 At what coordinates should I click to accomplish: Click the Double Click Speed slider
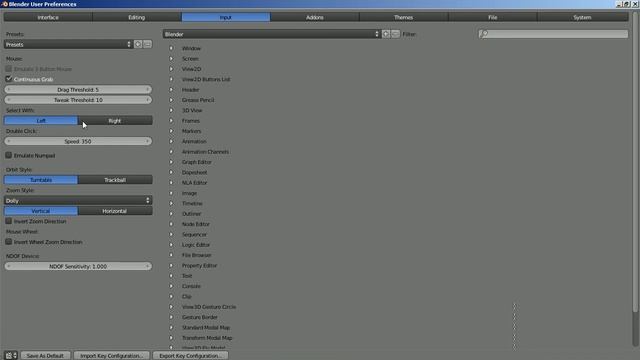point(78,141)
